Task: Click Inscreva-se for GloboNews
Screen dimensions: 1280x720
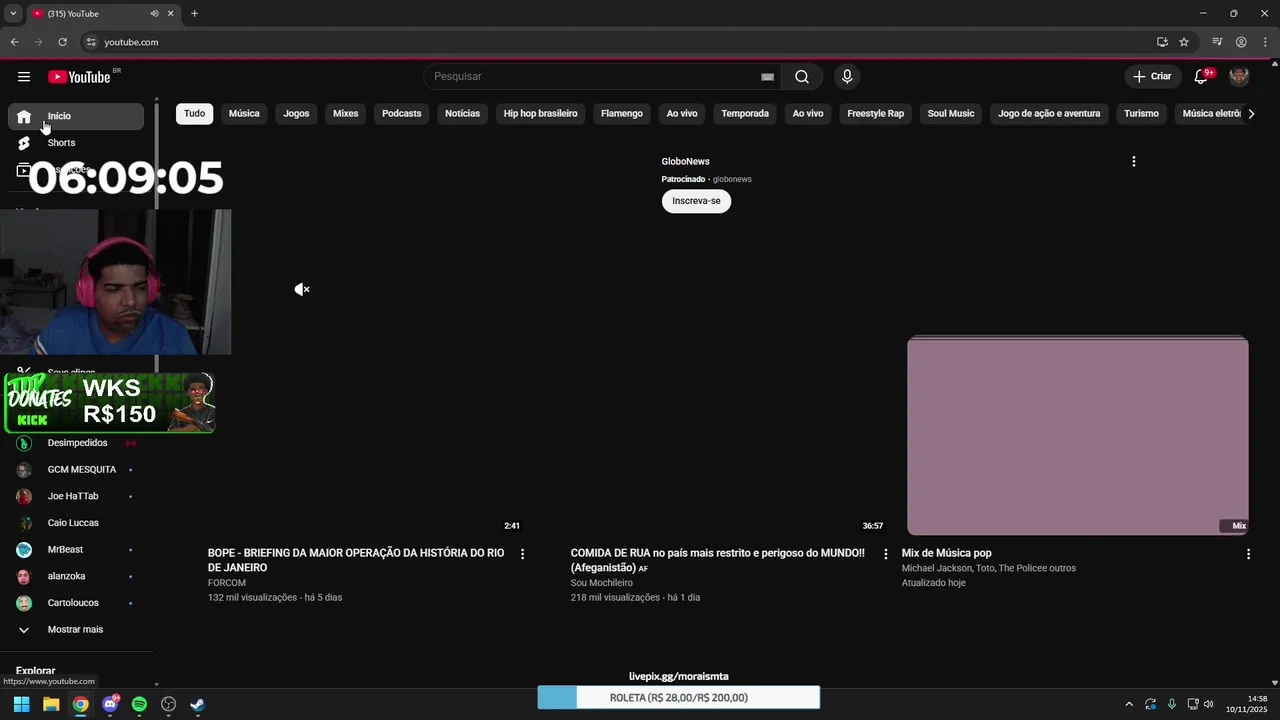Action: 696,201
